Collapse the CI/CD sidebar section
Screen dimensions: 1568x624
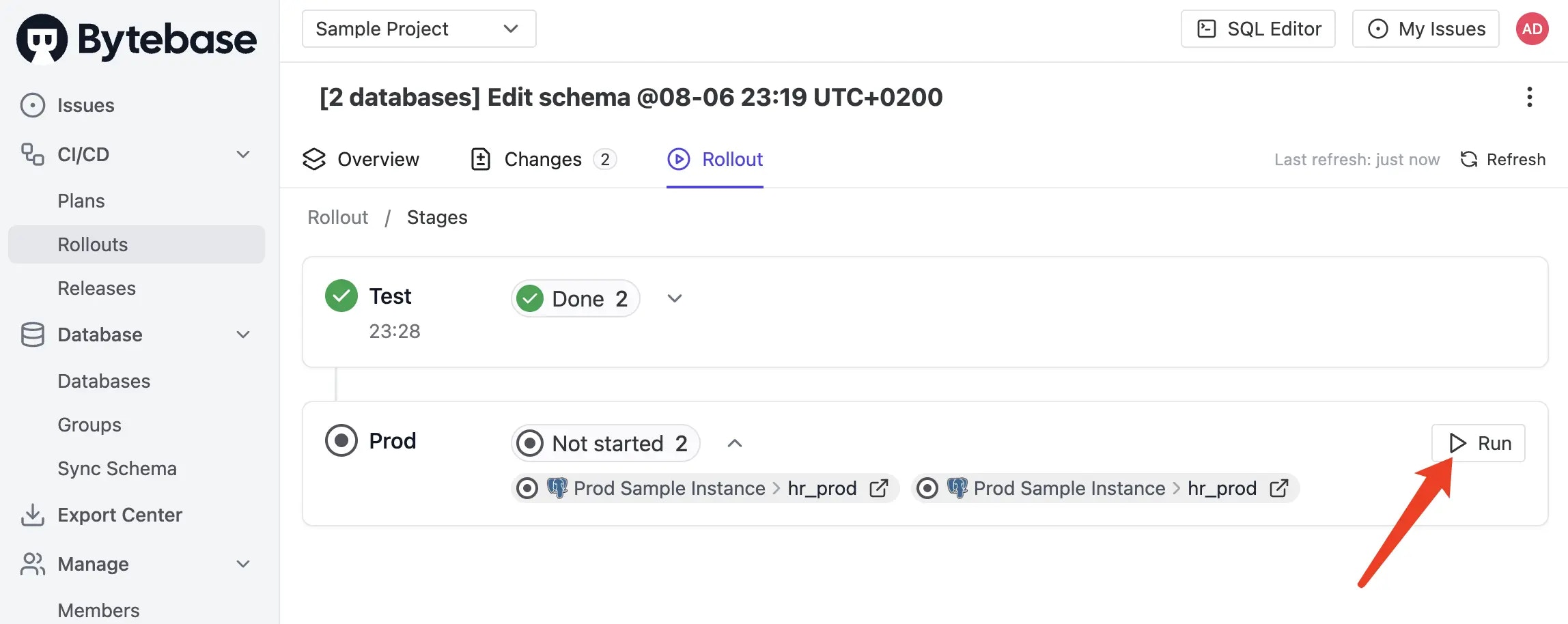coord(242,154)
